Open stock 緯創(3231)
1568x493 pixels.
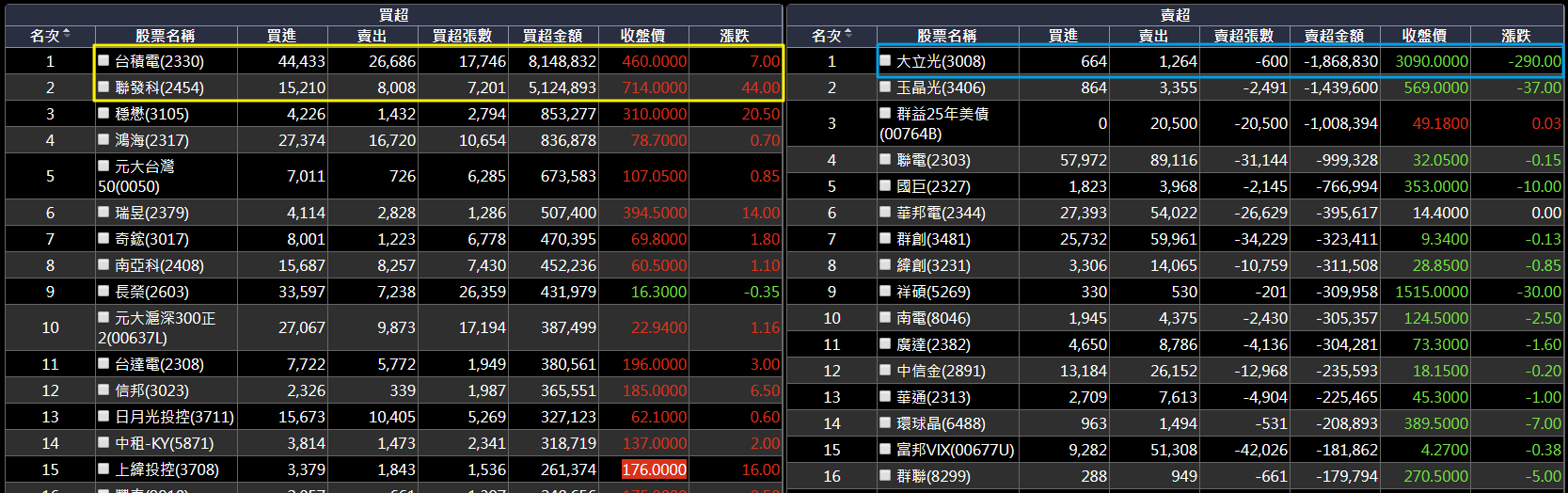[933, 265]
